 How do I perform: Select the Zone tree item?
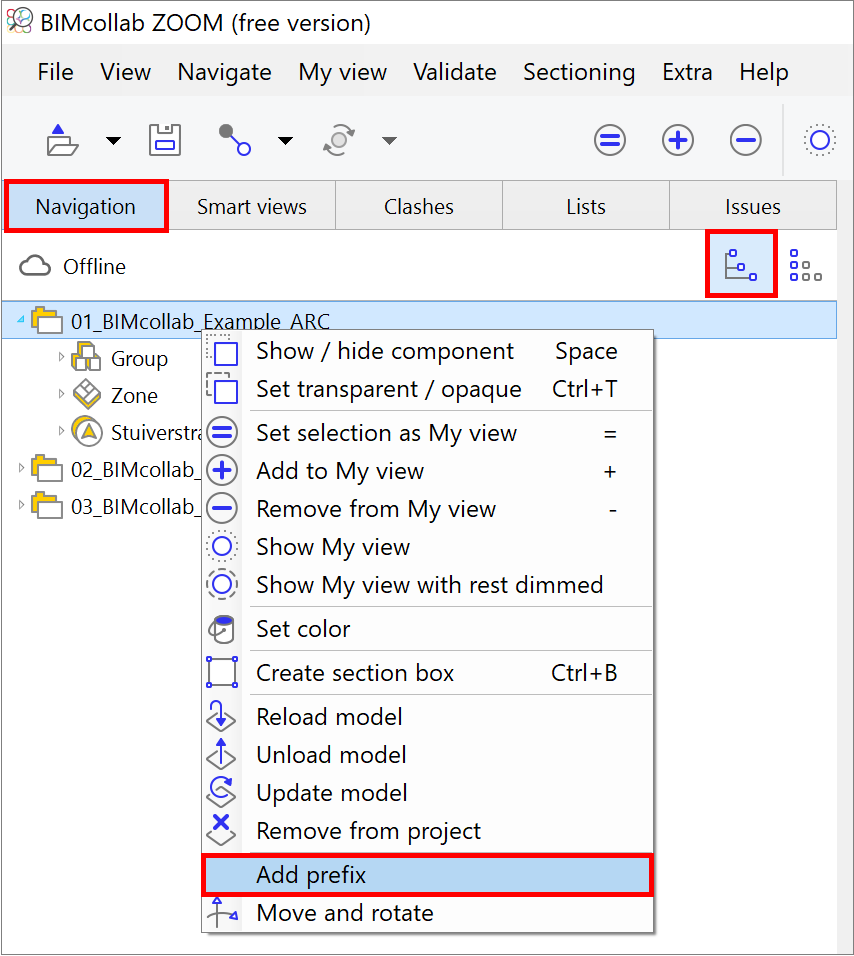(134, 396)
